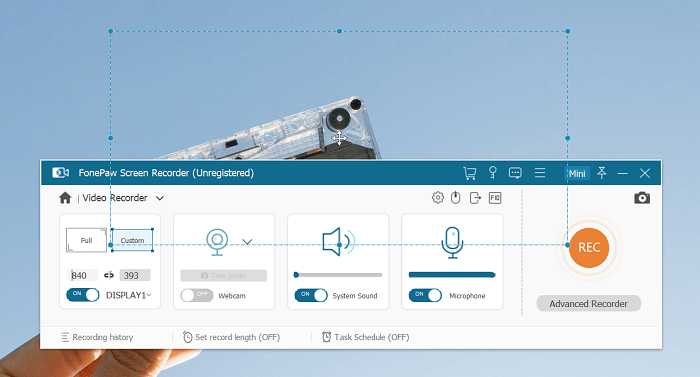The height and width of the screenshot is (377, 700).
Task: Click the register key icon
Action: [x=492, y=172]
